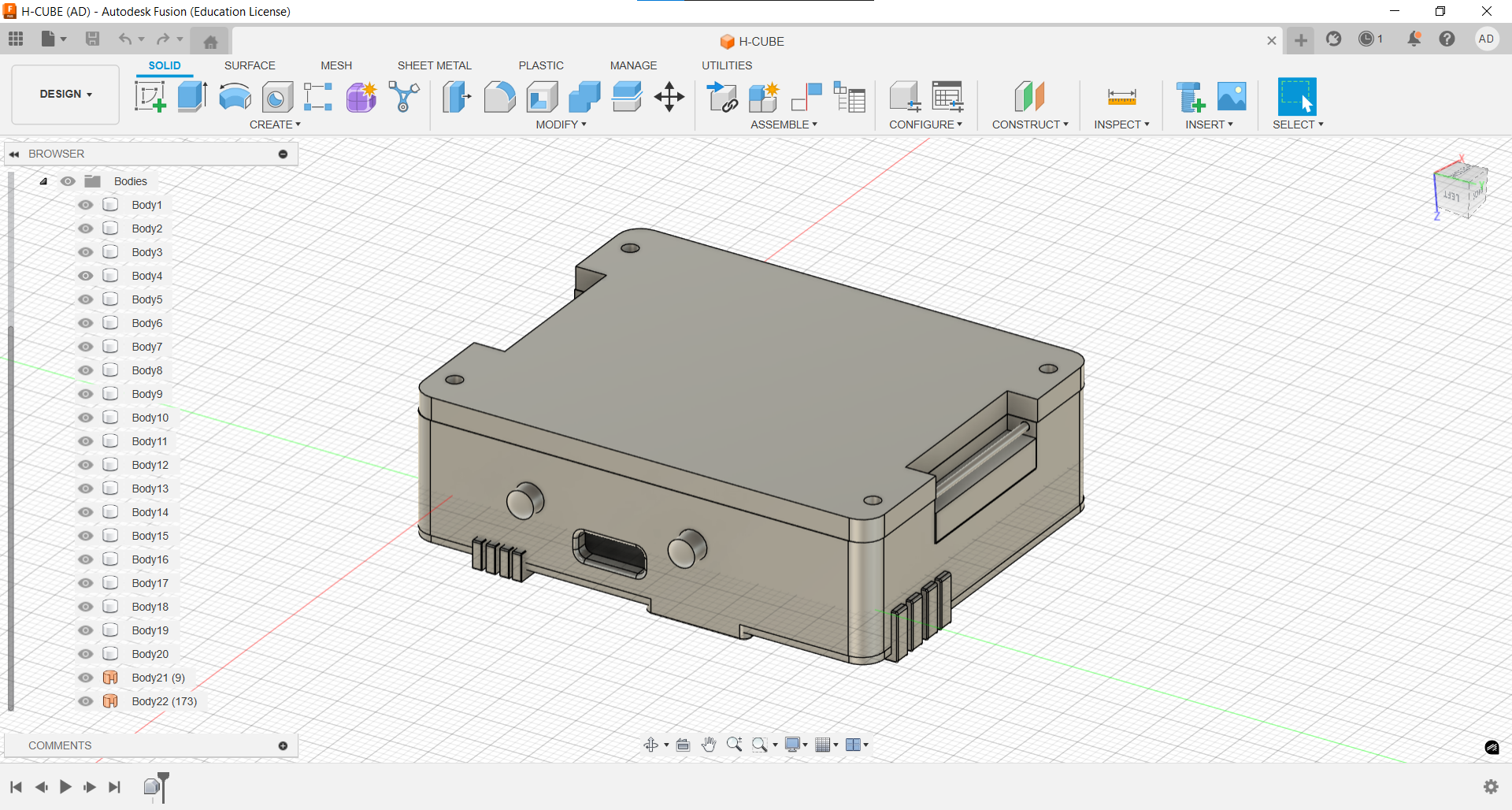
Task: Click the Configure Model icon
Action: pyautogui.click(x=905, y=97)
